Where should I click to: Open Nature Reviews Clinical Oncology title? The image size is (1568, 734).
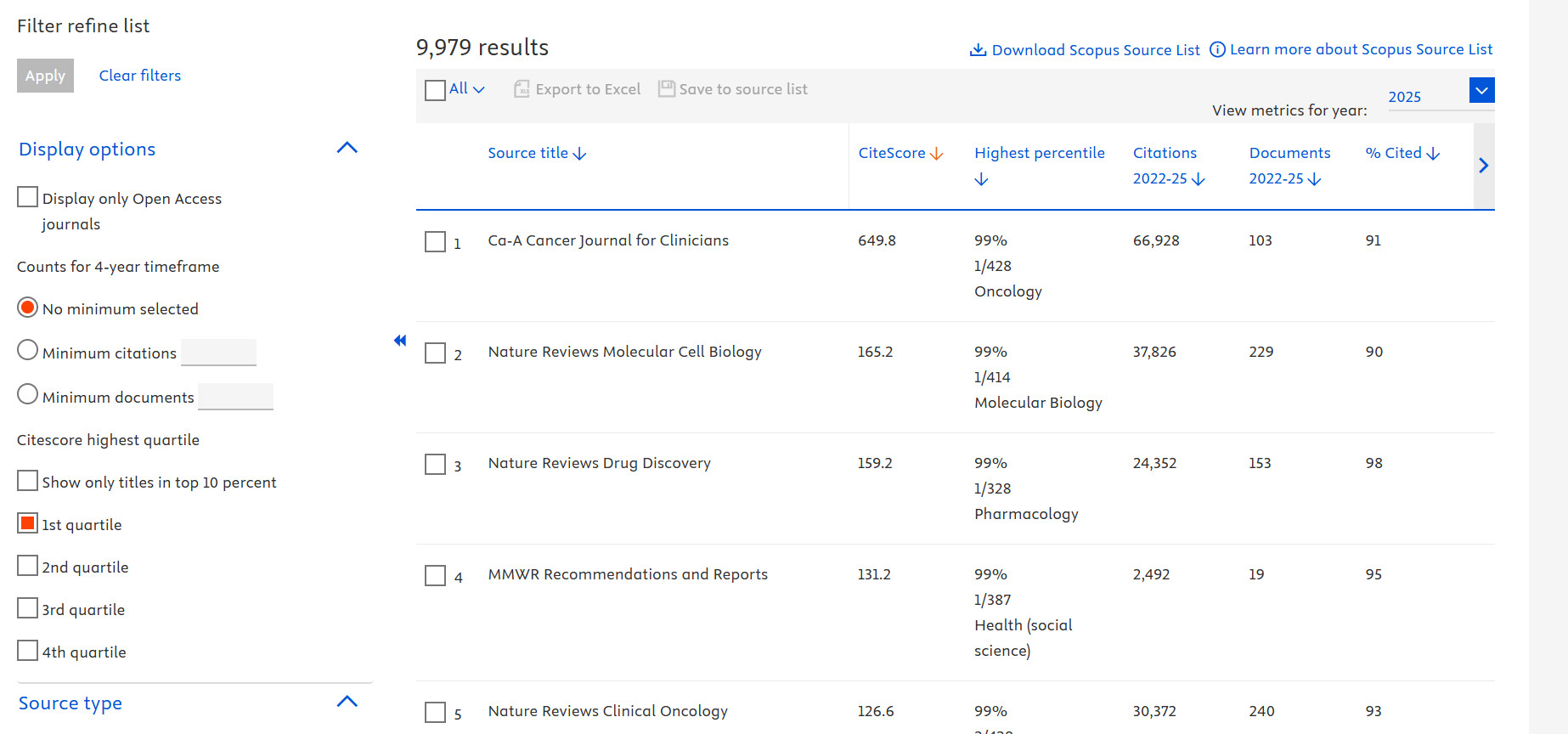[607, 711]
